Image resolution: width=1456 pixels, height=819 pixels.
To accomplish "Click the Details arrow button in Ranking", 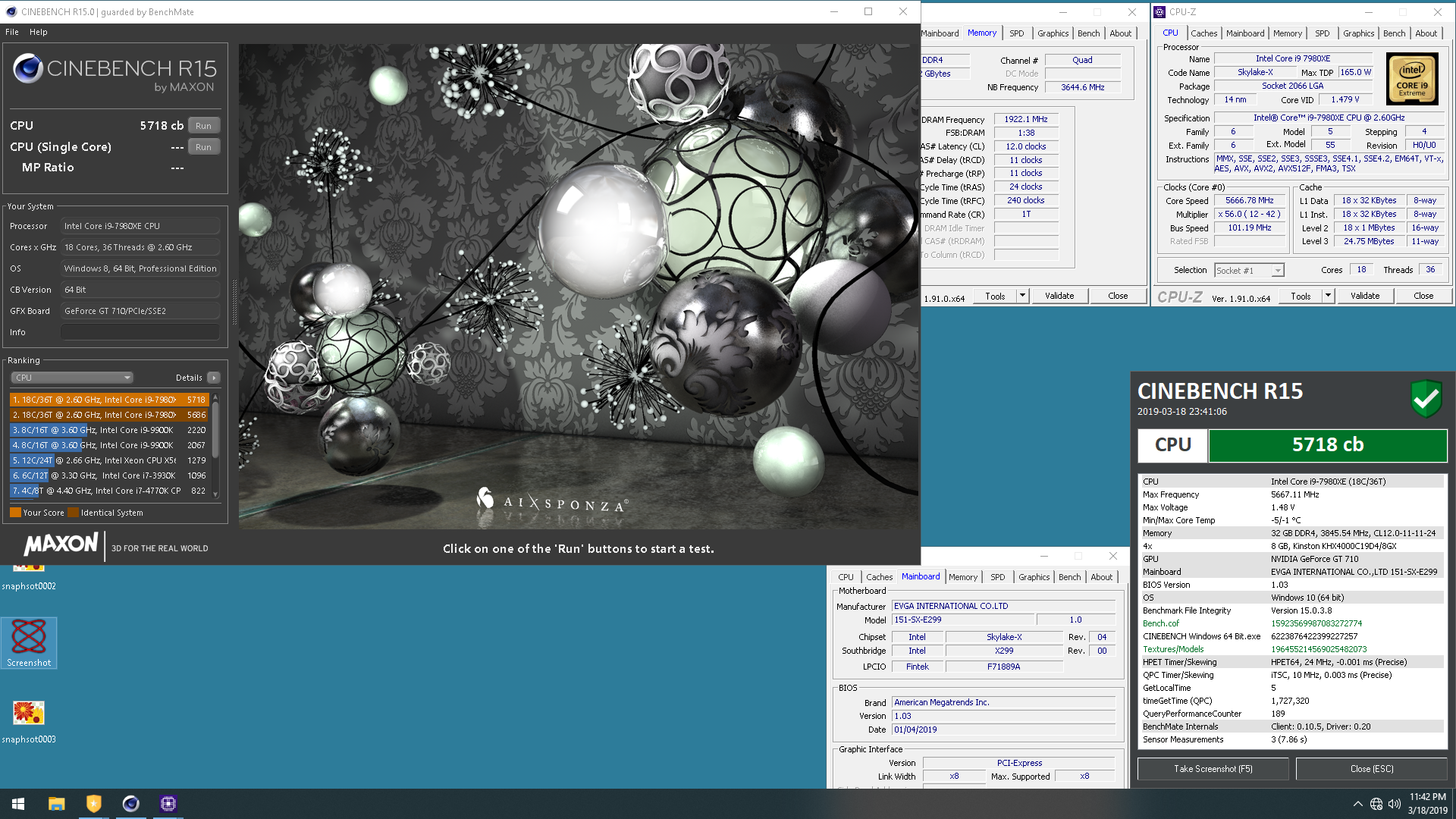I will point(214,378).
